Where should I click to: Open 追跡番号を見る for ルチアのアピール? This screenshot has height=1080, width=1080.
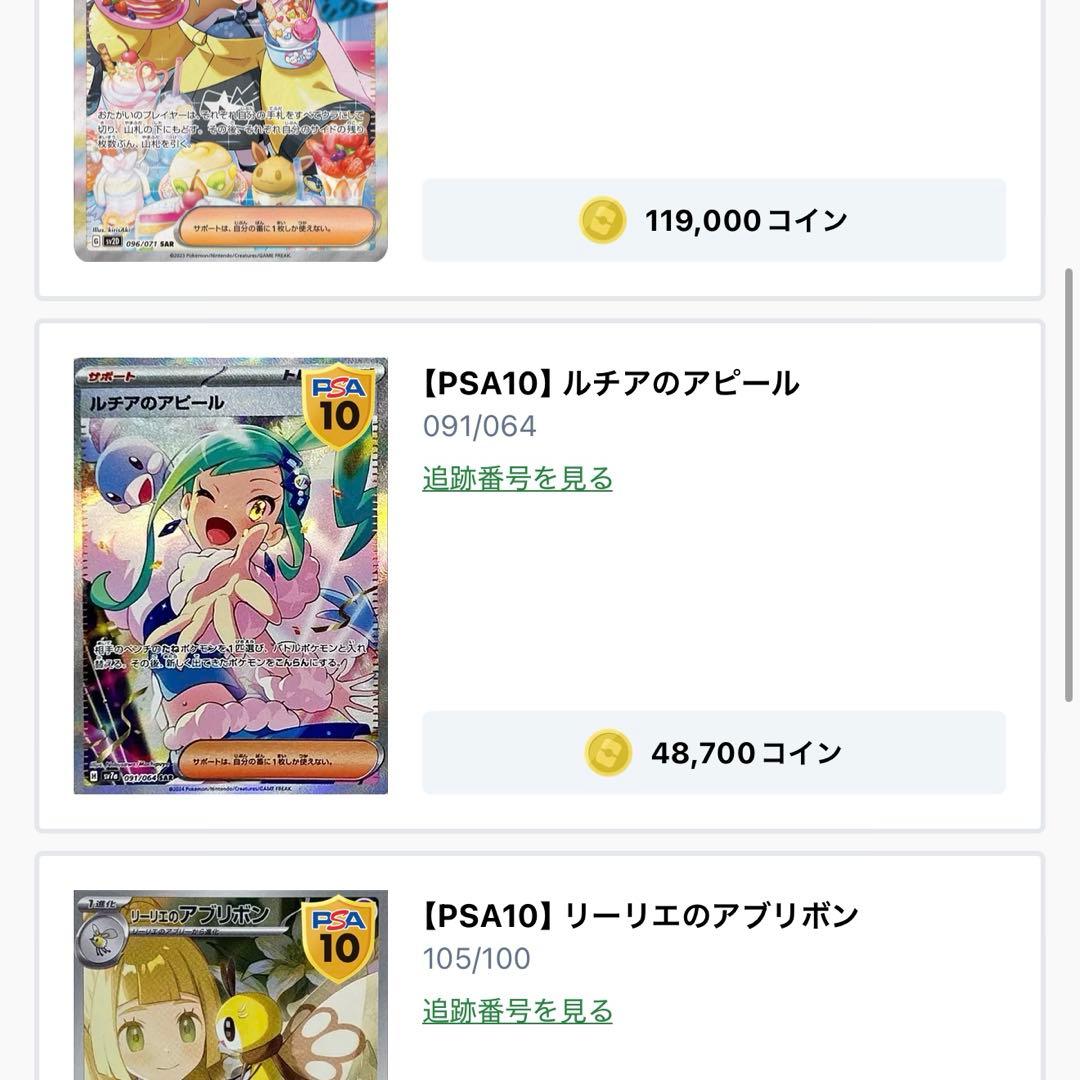coord(517,478)
